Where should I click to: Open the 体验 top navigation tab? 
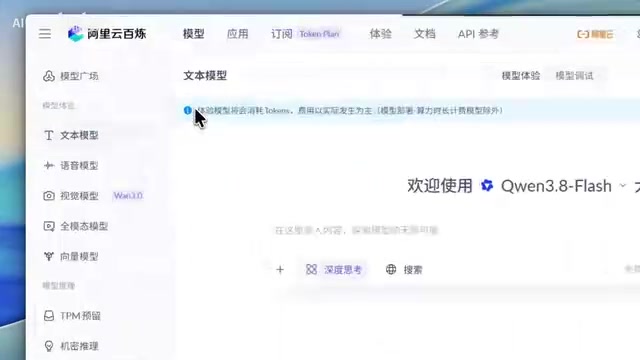[380, 34]
